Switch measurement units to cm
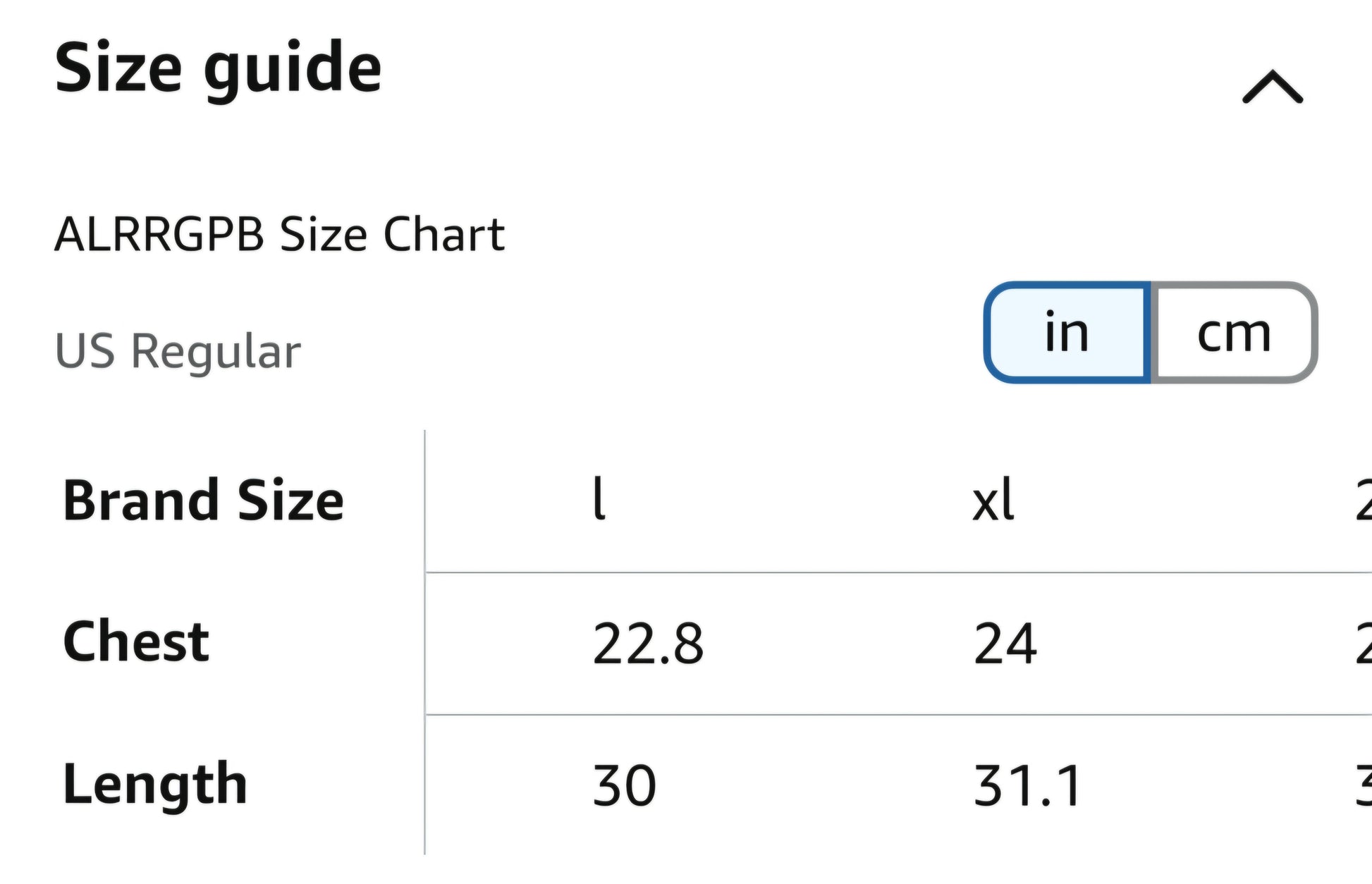Screen dimensions: 1372x884 (1234, 332)
